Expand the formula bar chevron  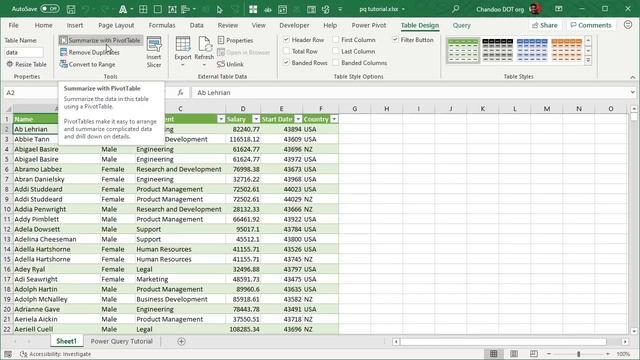632,93
